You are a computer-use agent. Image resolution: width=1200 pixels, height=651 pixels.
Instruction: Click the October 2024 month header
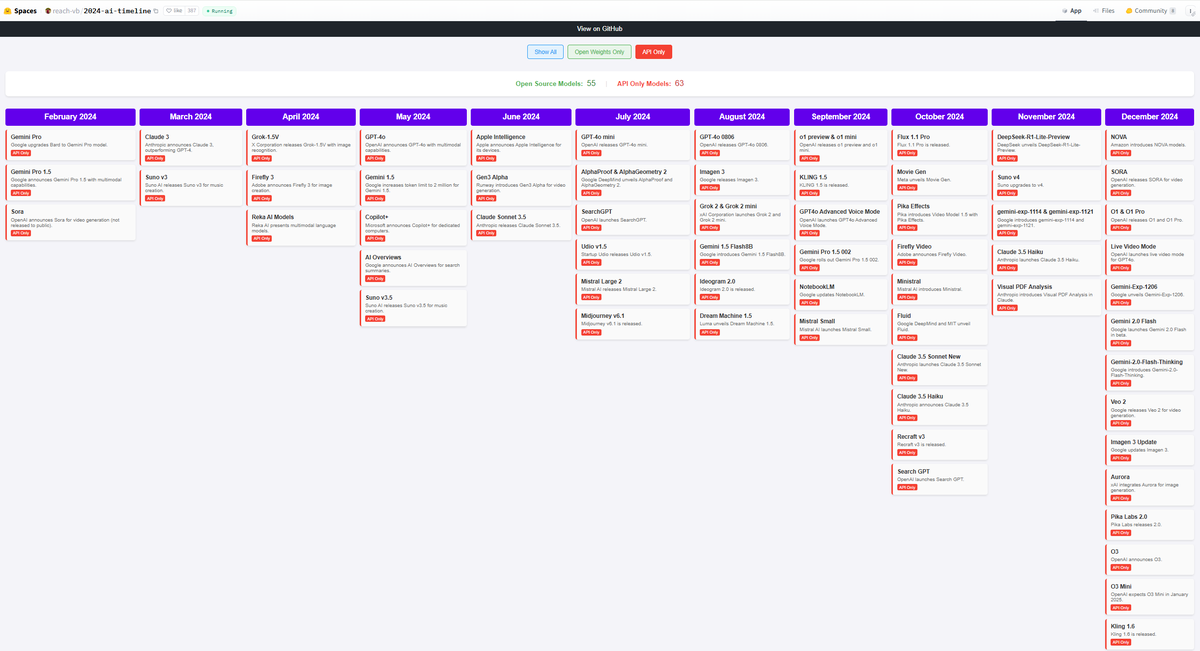click(x=940, y=117)
